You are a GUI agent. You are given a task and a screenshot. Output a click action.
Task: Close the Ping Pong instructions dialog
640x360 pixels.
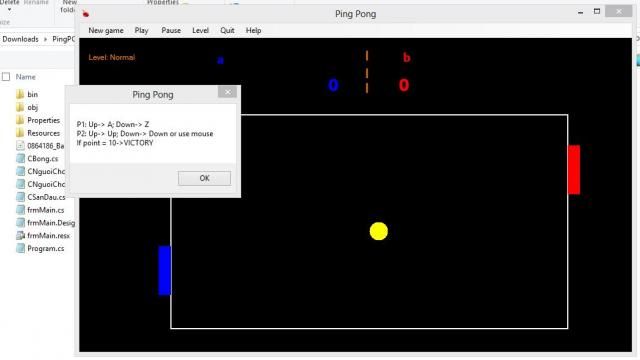point(227,92)
